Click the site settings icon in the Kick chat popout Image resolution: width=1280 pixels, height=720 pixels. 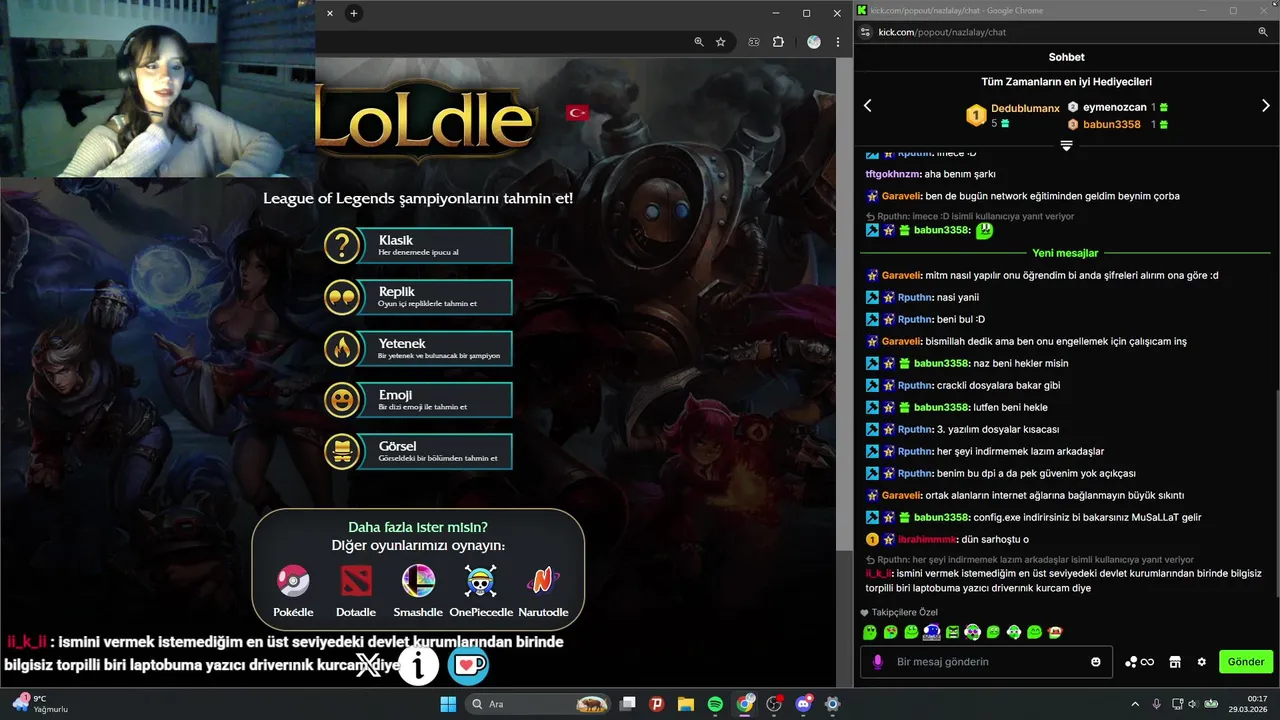pos(865,32)
